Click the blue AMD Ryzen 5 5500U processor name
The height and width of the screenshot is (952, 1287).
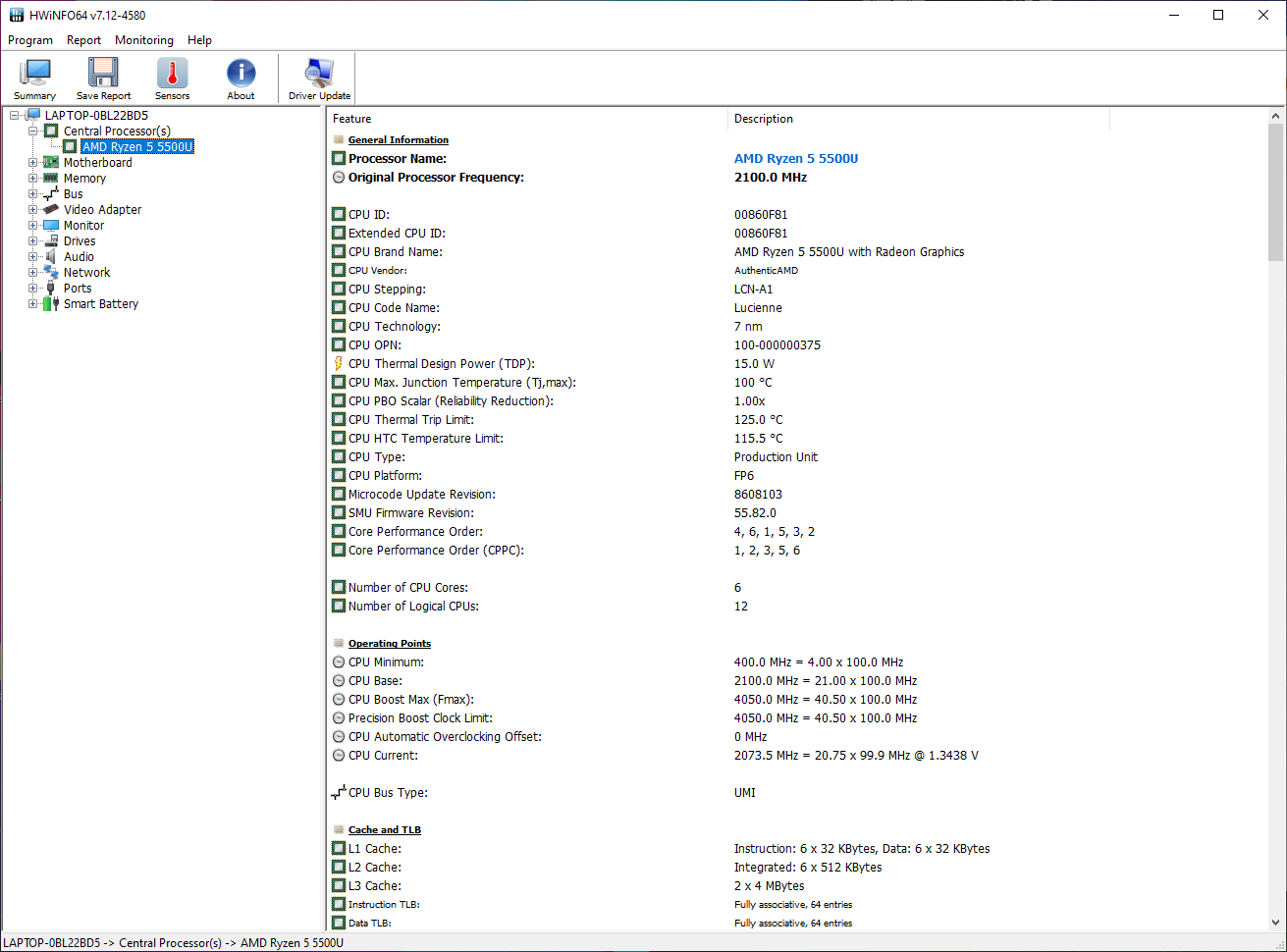tap(795, 159)
